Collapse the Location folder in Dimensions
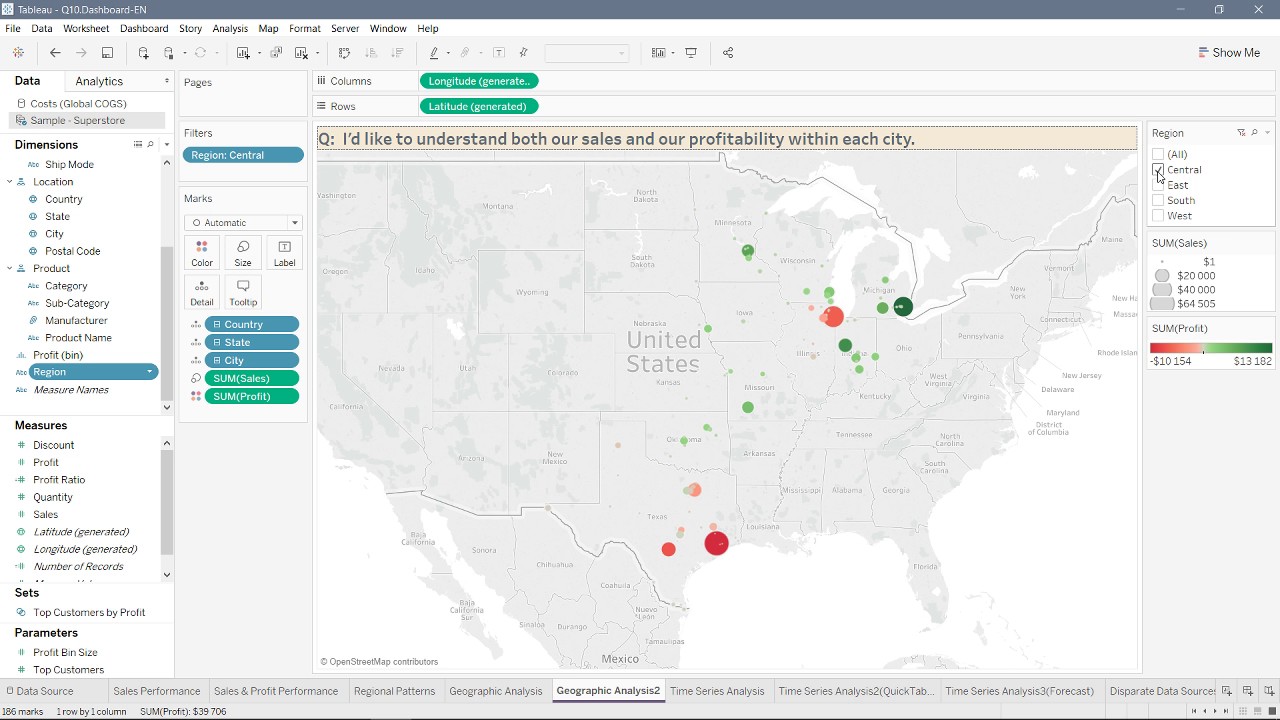Image resolution: width=1280 pixels, height=720 pixels. pyautogui.click(x=10, y=182)
